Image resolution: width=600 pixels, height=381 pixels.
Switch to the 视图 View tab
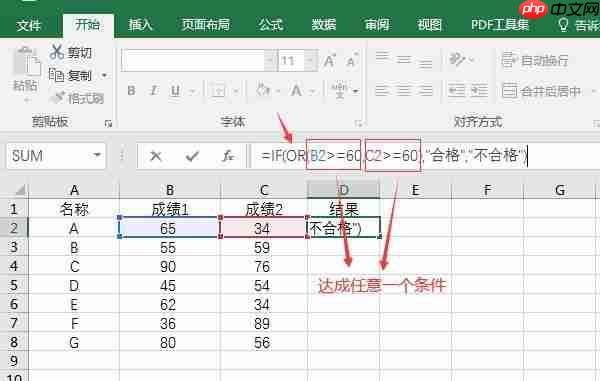click(x=430, y=25)
